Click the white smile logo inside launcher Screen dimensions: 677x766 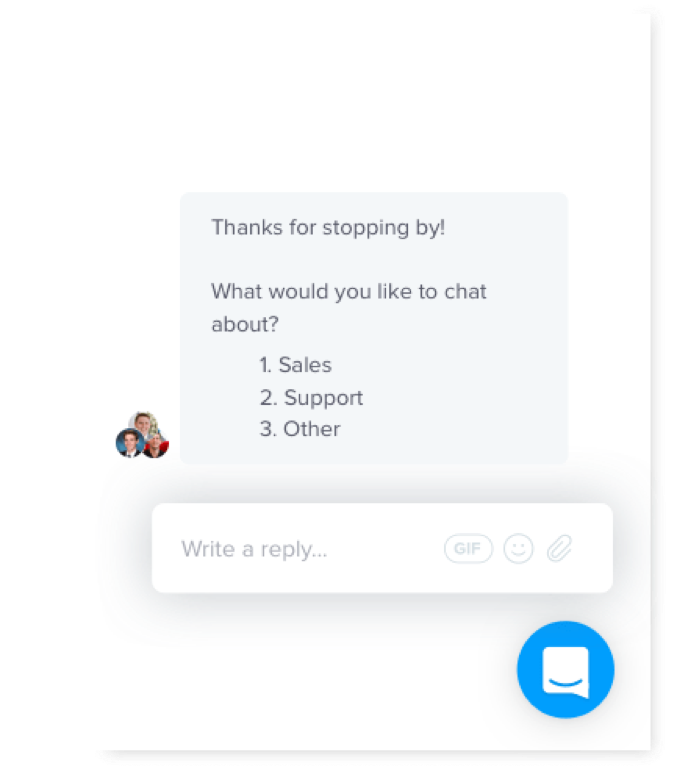pyautogui.click(x=566, y=672)
